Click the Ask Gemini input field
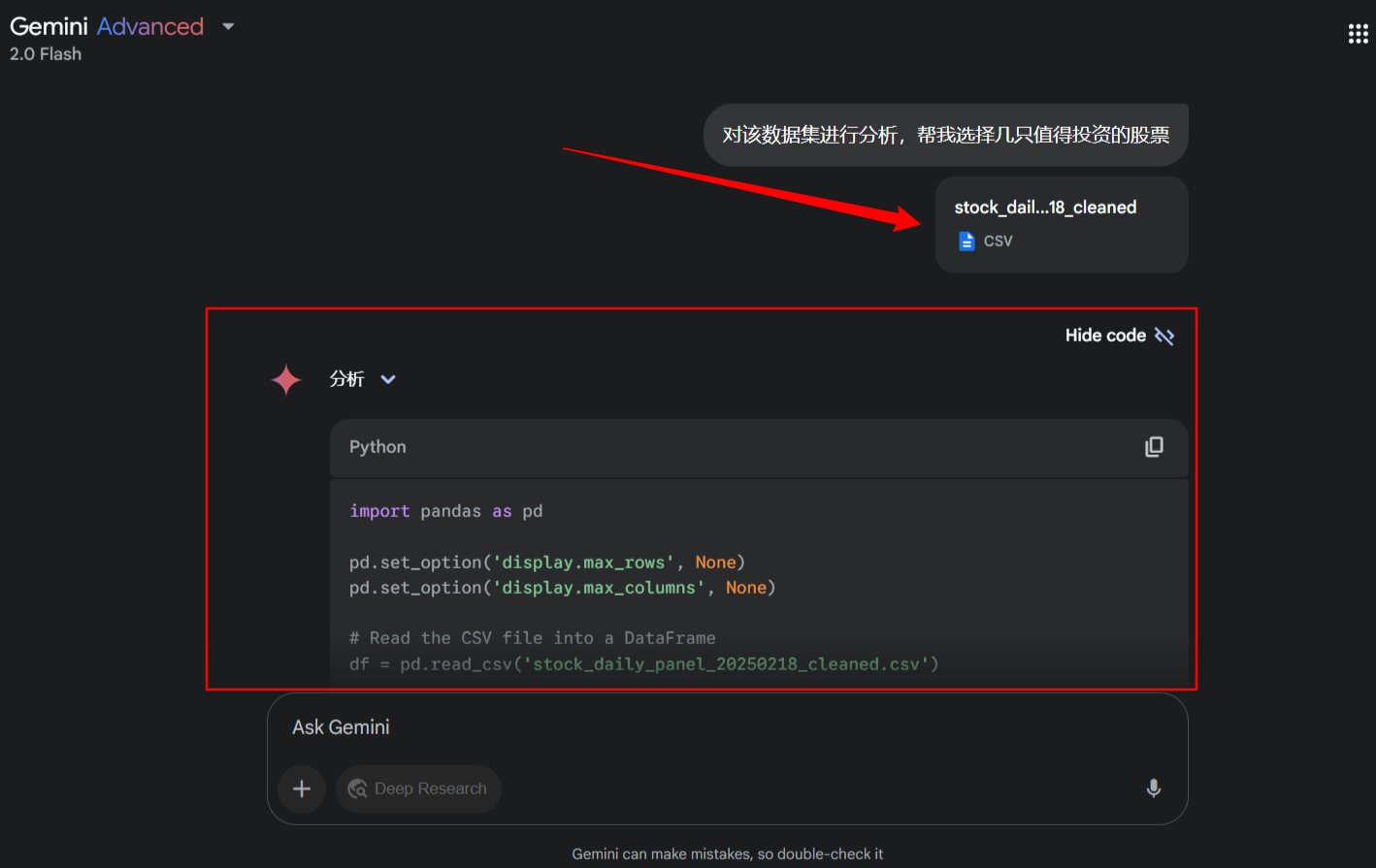This screenshot has width=1376, height=868. click(728, 727)
